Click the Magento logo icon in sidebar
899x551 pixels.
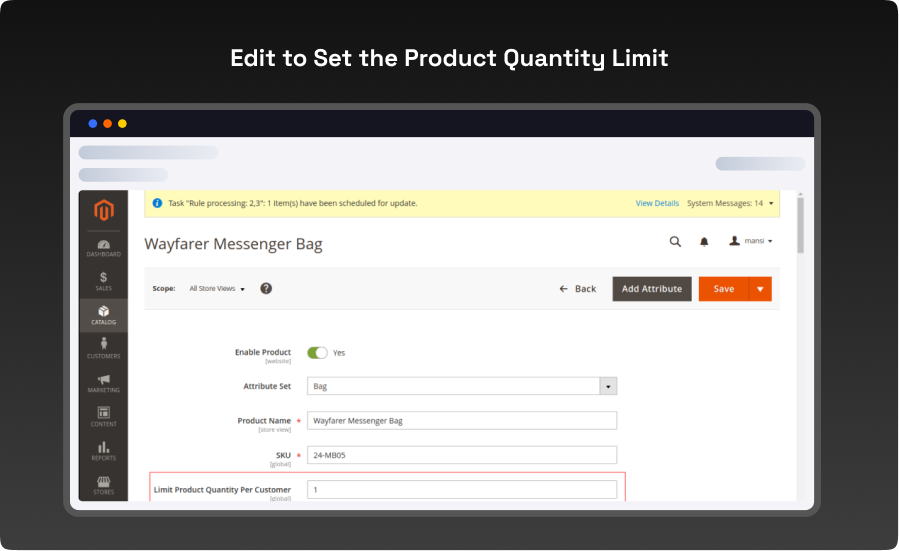point(104,210)
